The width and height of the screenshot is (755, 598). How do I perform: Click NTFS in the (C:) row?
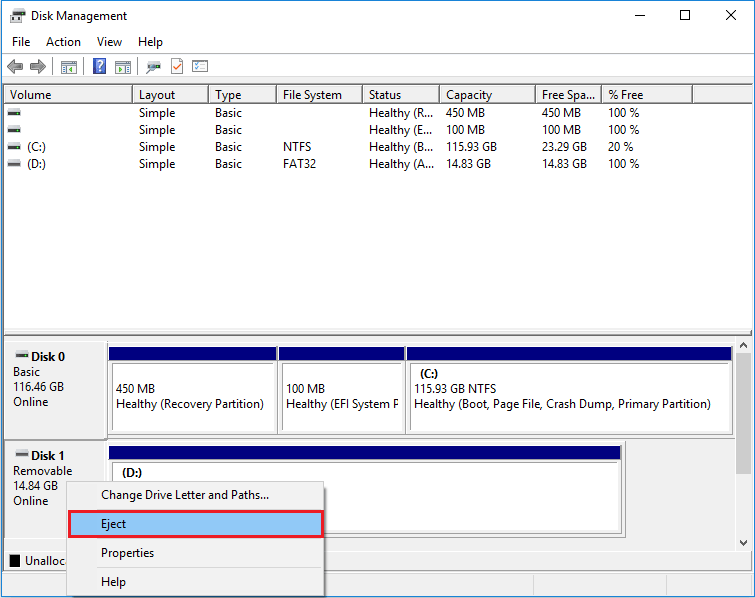tap(297, 147)
